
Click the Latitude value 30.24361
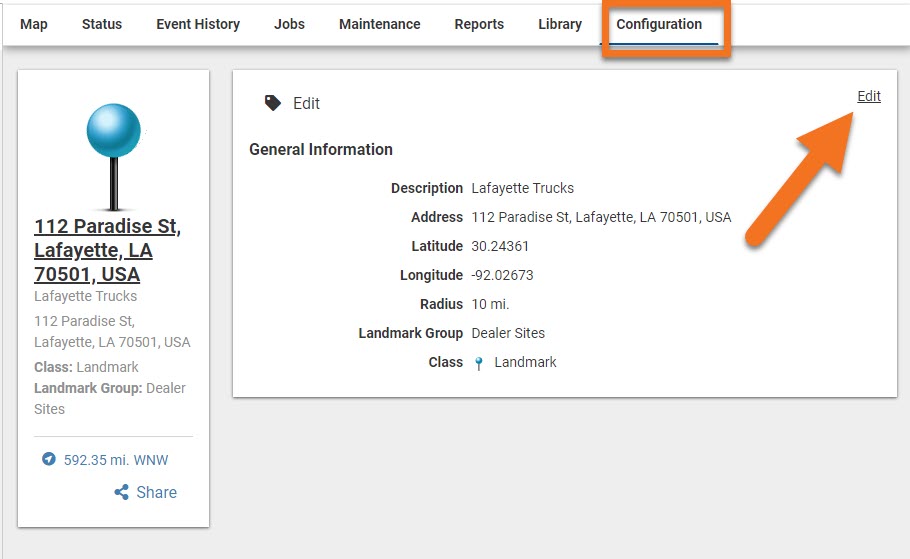(x=500, y=246)
